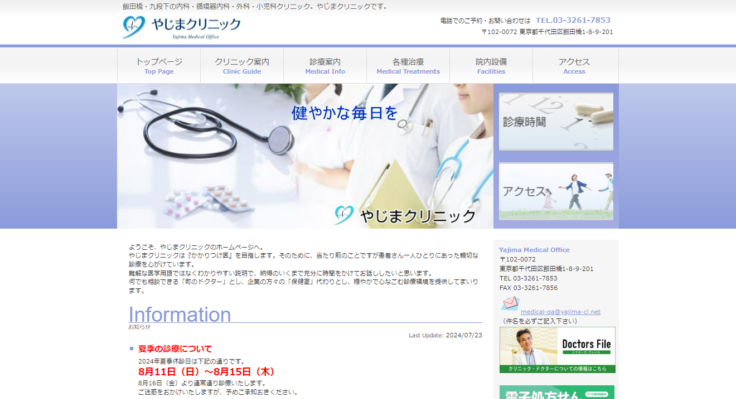
Task: Open the 電子処方せん green banner
Action: point(557,392)
